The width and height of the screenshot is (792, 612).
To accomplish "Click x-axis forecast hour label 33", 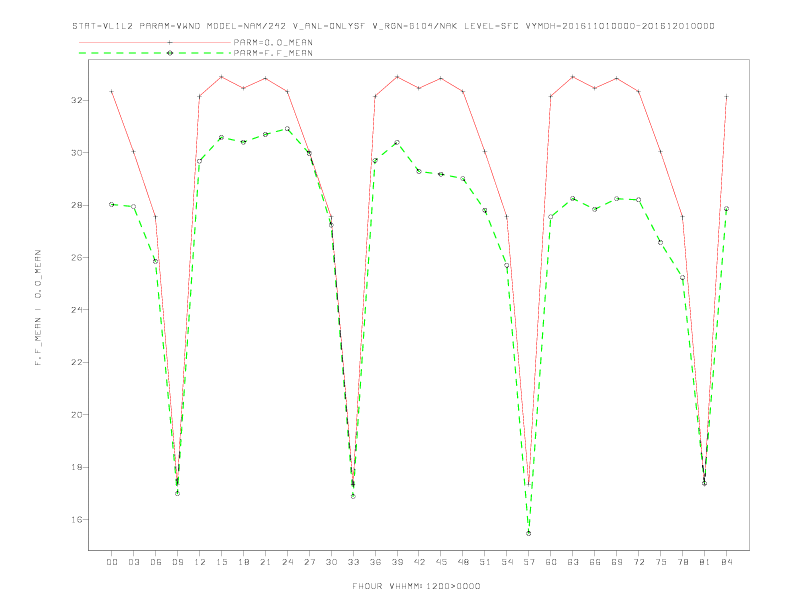I will pos(354,562).
